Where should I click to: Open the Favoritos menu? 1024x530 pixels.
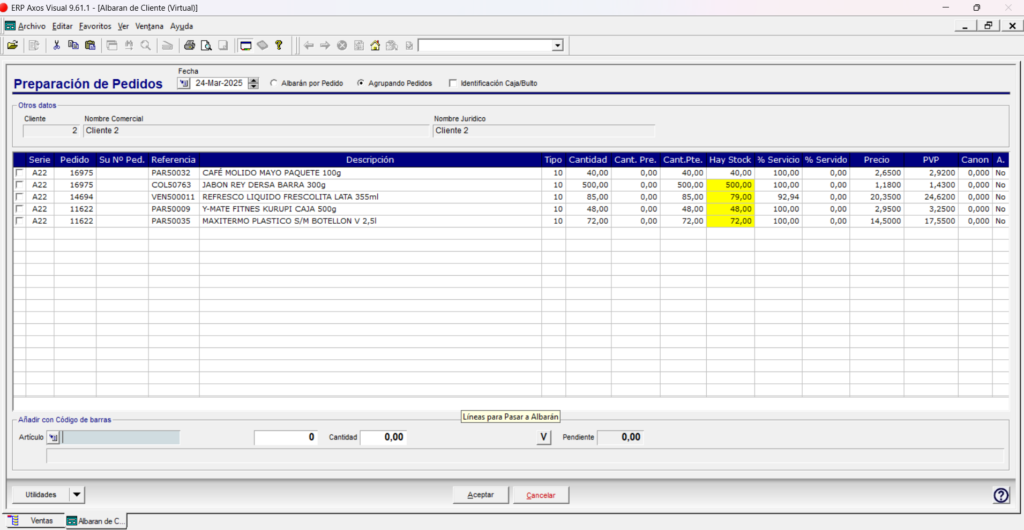tap(95, 26)
